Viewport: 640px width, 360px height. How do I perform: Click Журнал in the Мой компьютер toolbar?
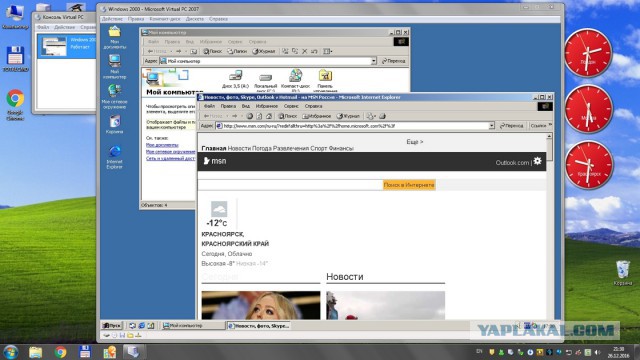[x=264, y=51]
